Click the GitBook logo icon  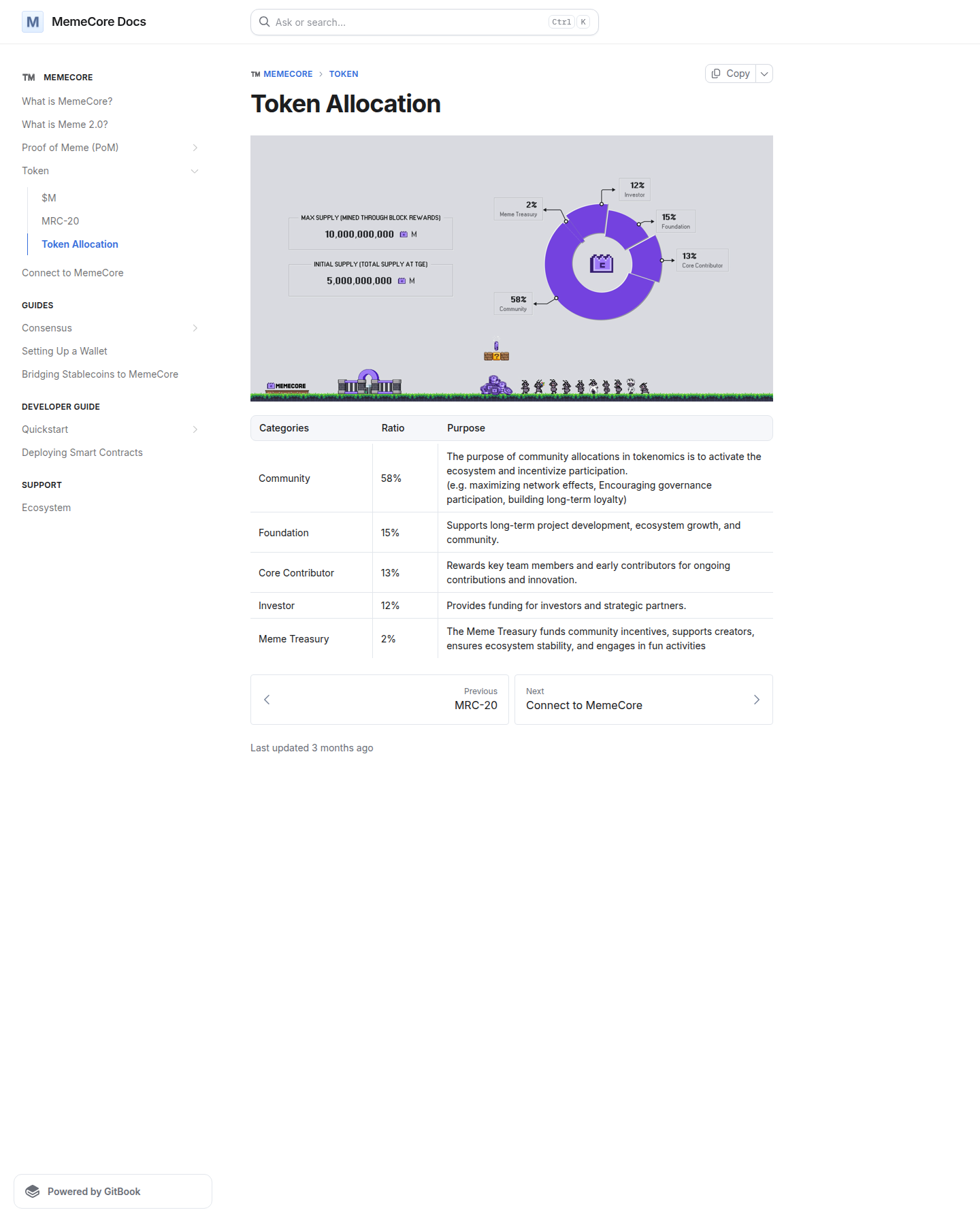tap(33, 1191)
